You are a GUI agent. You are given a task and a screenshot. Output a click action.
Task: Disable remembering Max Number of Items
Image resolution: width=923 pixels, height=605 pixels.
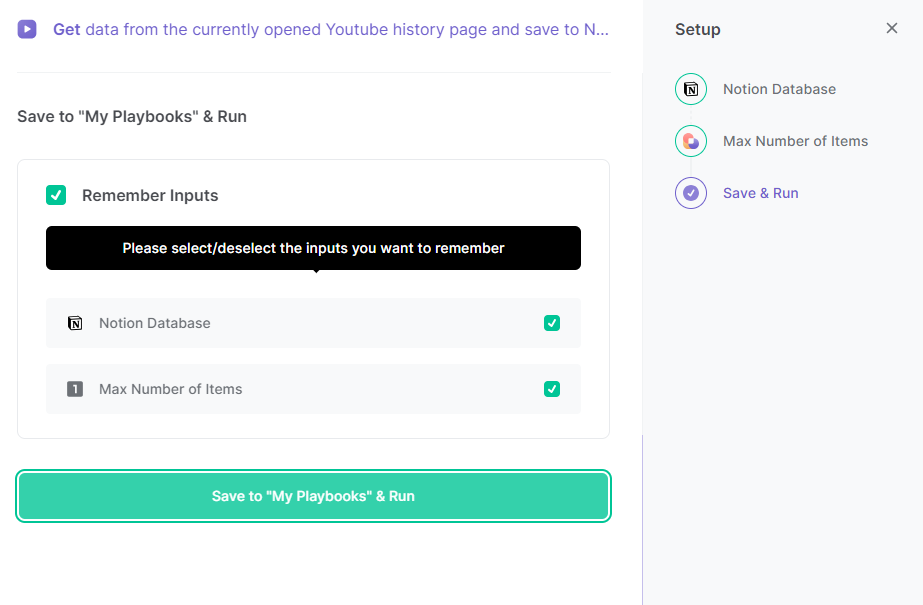pos(552,389)
